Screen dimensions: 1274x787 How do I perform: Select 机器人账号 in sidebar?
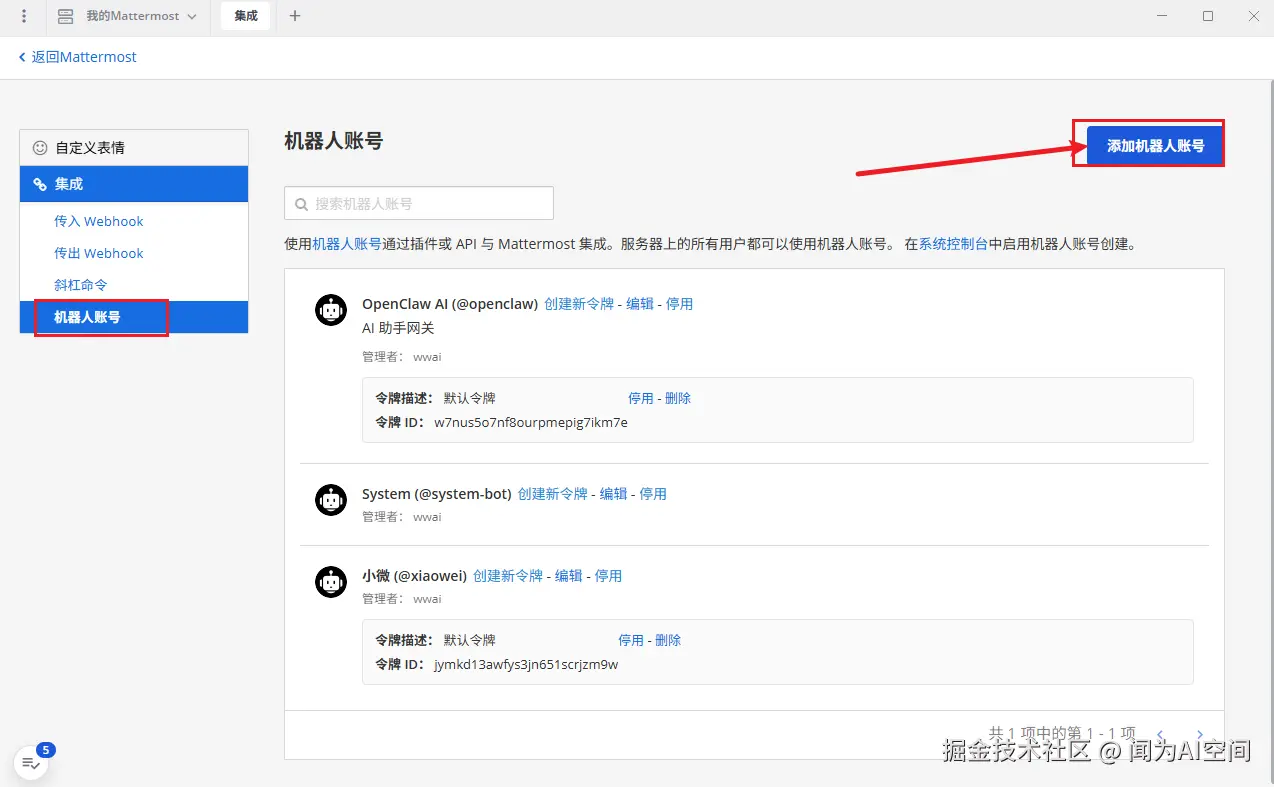(134, 317)
